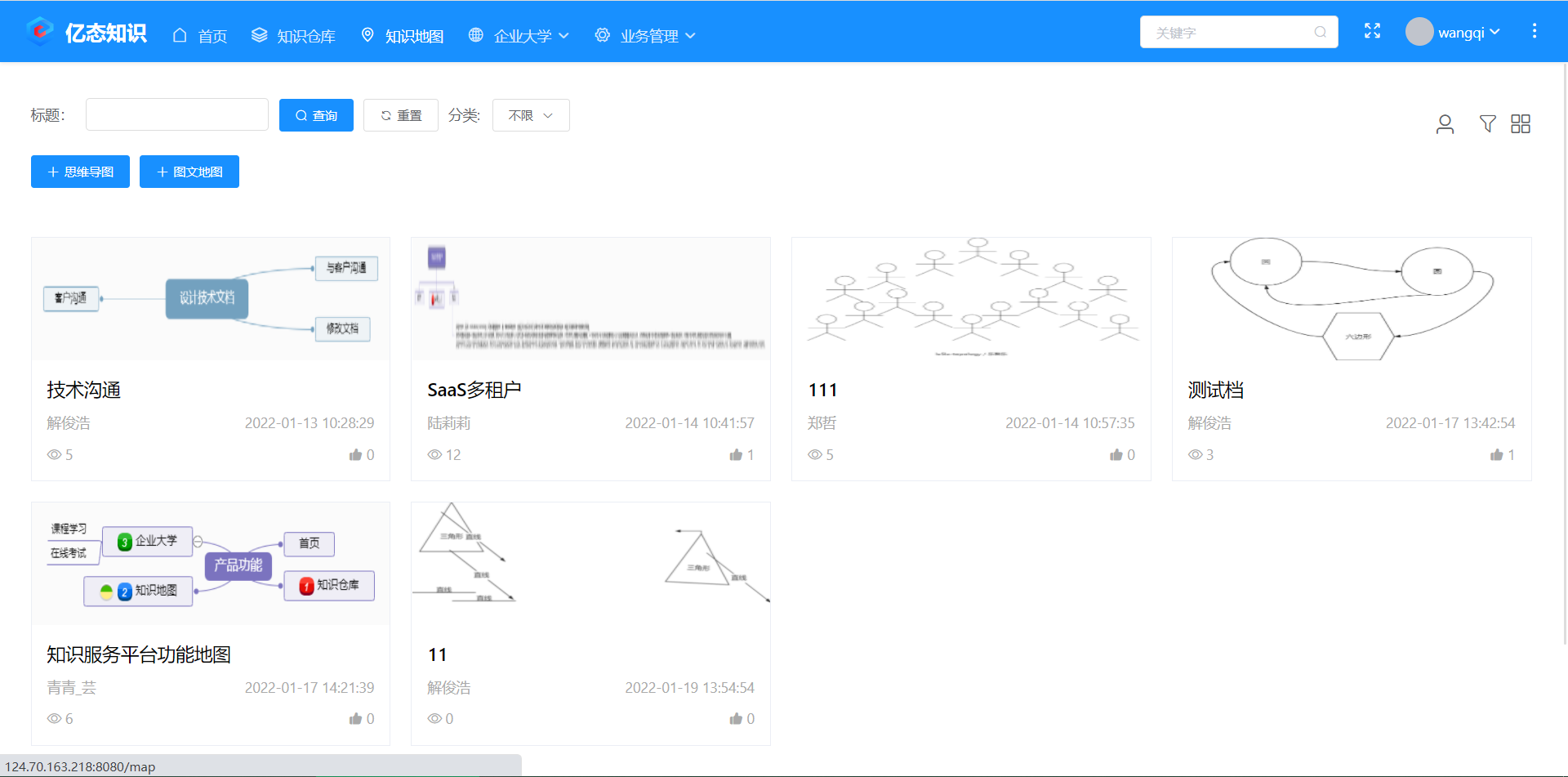Toggle like on 知识服务平台功能地图 card

(x=355, y=719)
